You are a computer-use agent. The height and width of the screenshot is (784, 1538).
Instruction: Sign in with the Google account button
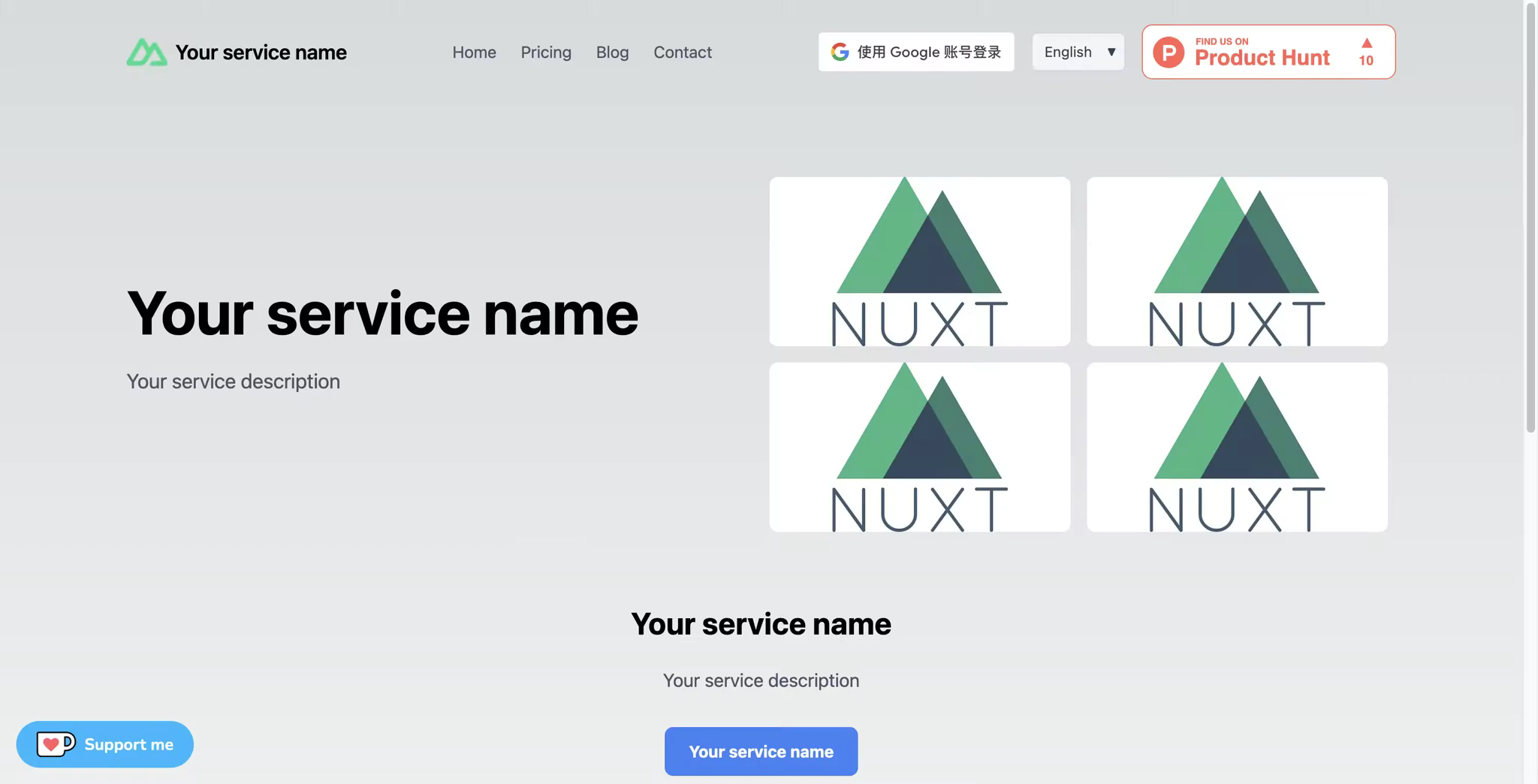pyautogui.click(x=915, y=52)
